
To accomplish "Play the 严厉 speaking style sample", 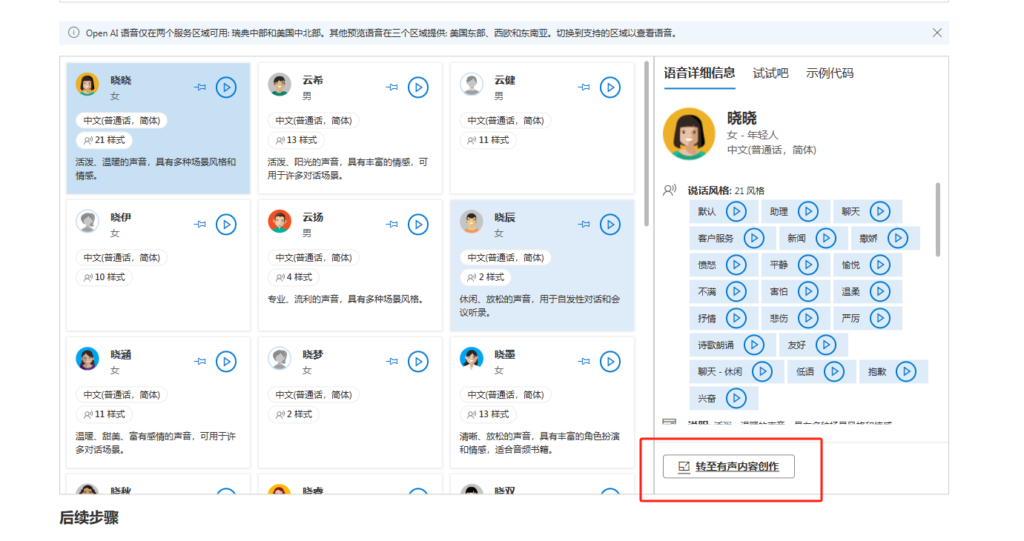I will pyautogui.click(x=880, y=318).
